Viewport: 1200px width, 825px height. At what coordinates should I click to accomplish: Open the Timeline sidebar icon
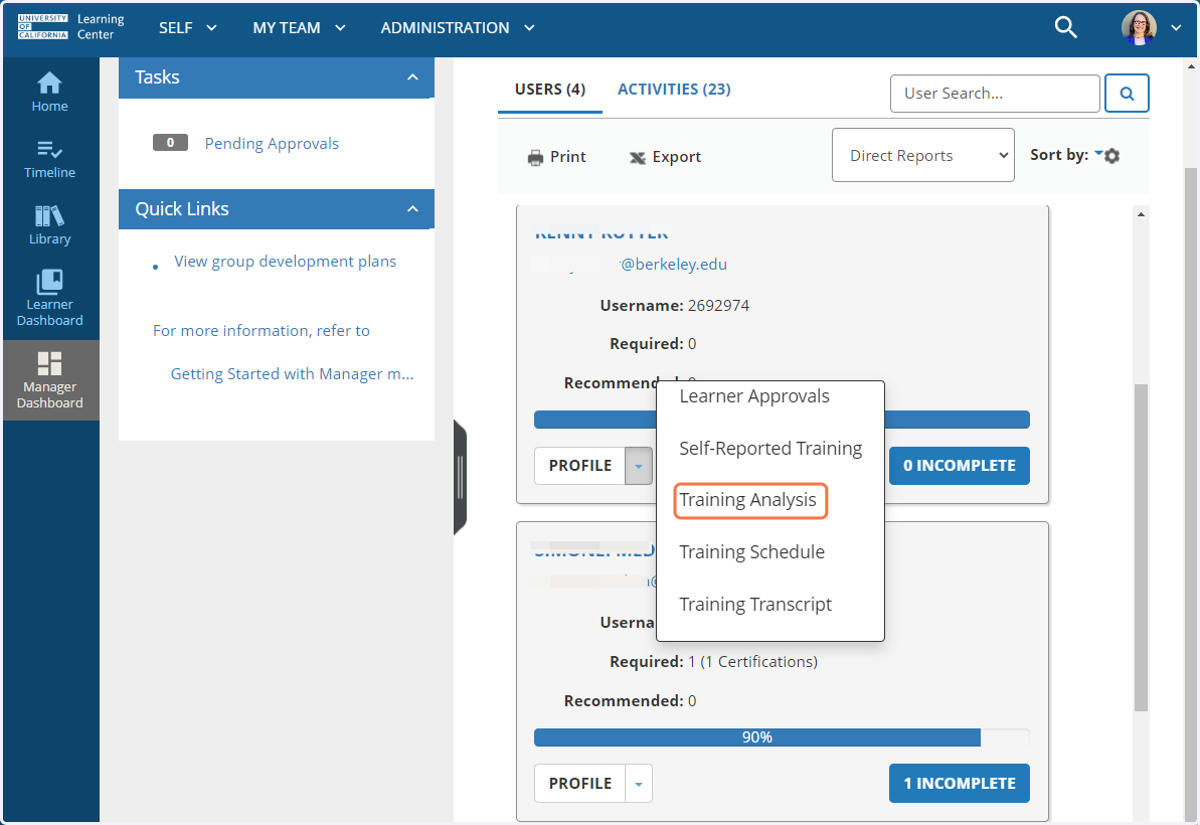49,159
